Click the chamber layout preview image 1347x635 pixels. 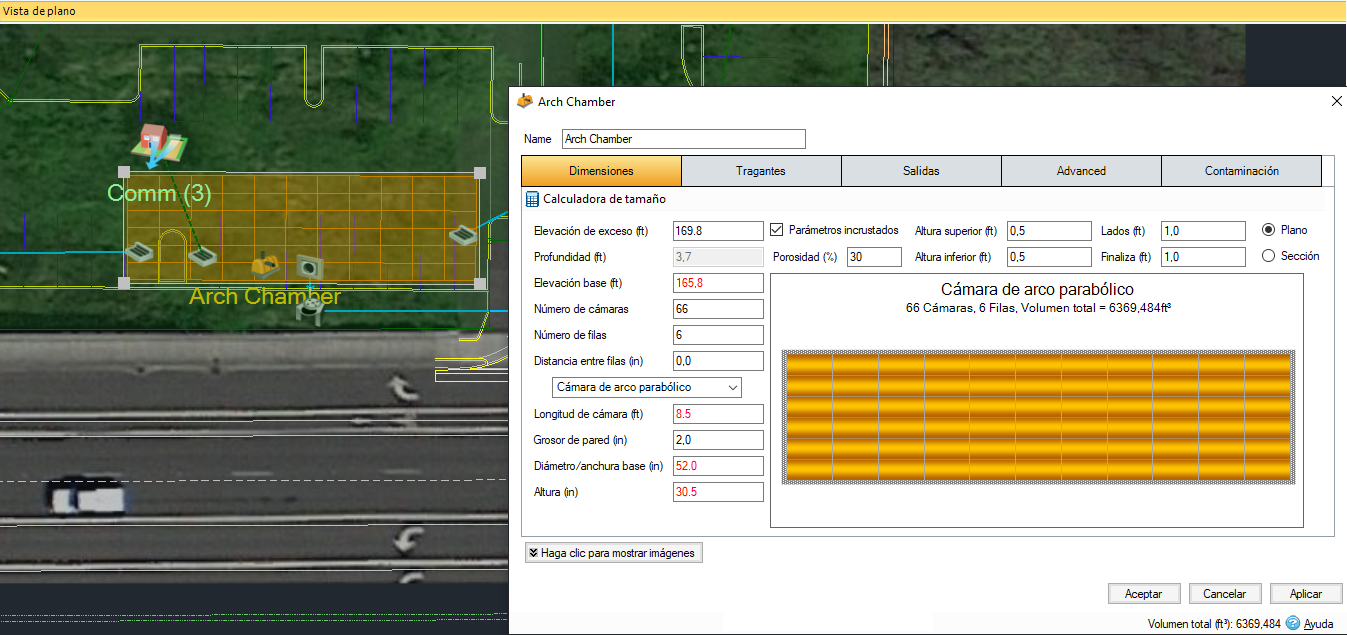[1037, 417]
